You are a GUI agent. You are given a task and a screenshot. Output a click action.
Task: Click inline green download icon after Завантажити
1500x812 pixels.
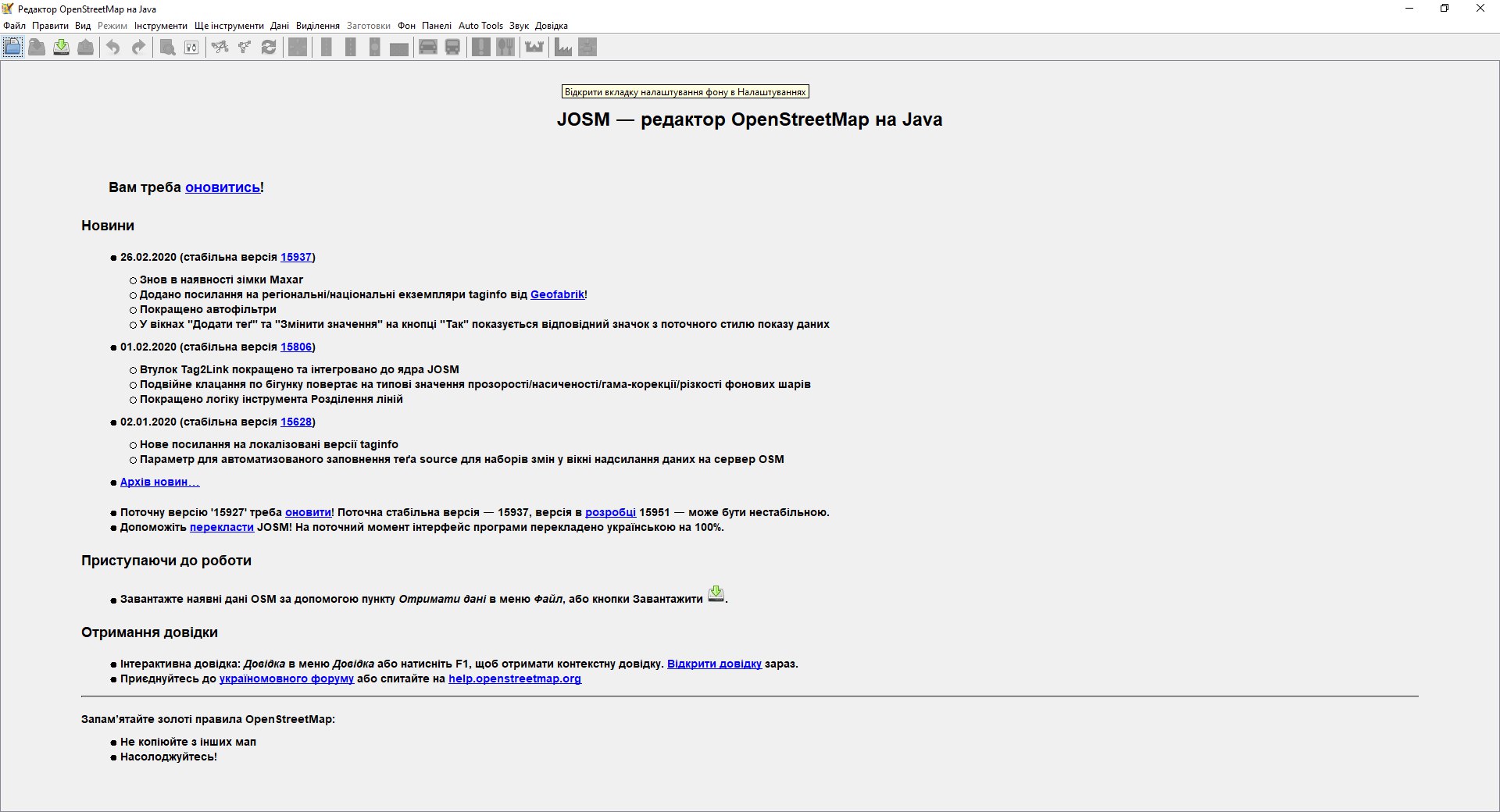716,594
